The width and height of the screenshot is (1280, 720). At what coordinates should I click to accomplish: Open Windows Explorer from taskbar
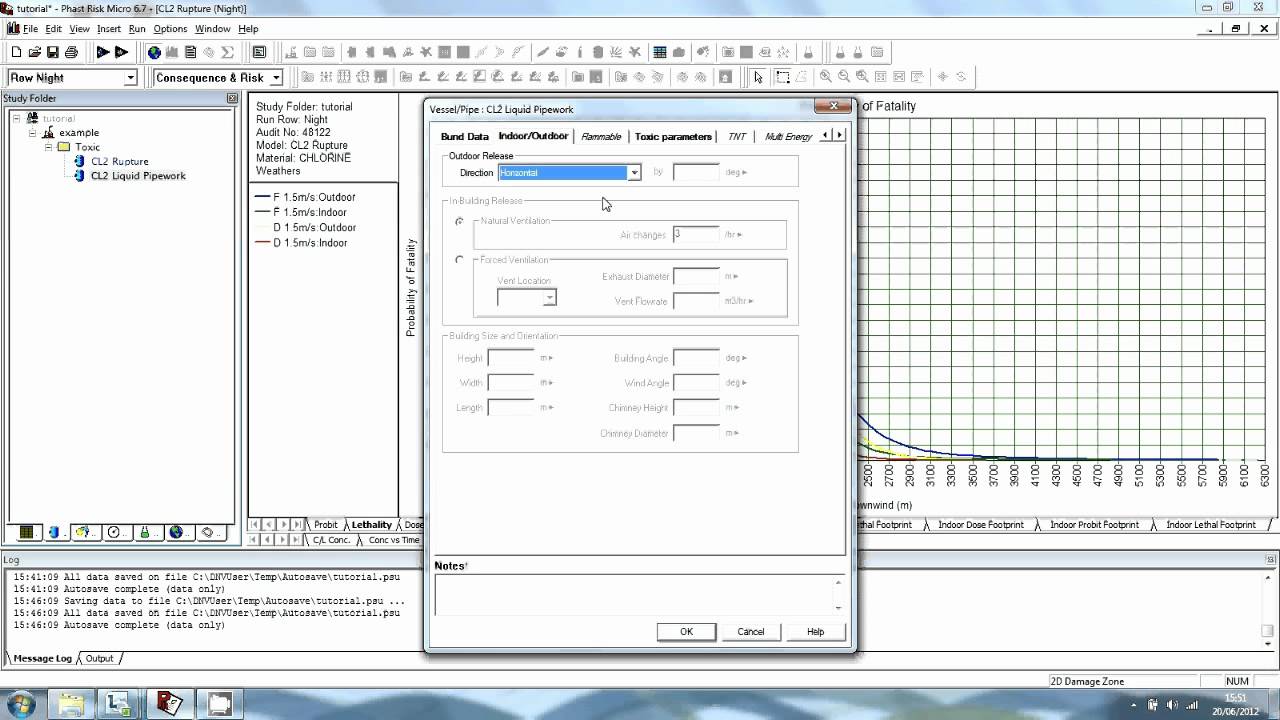tap(71, 704)
